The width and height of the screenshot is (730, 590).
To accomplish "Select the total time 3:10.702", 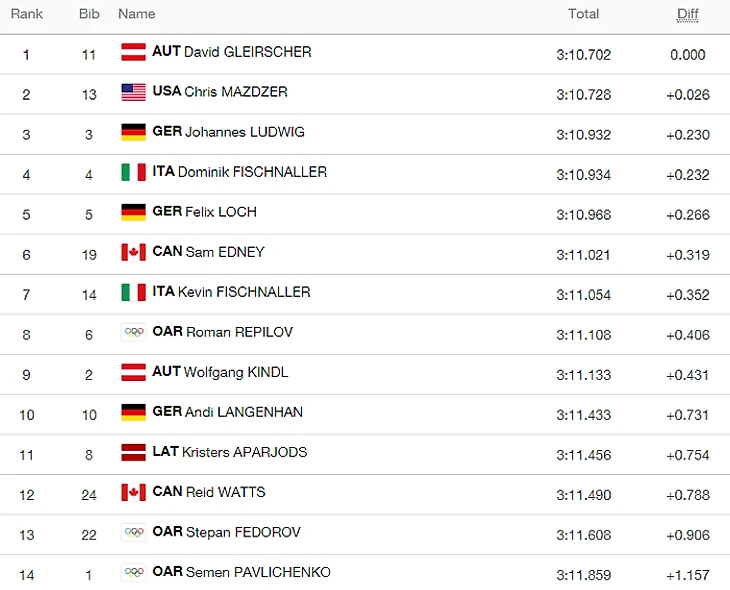I will [x=583, y=54].
